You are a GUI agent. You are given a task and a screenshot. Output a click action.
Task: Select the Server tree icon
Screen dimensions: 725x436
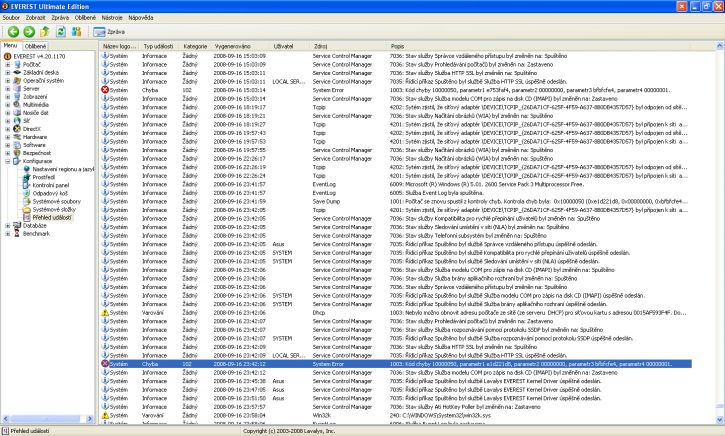tap(18, 88)
